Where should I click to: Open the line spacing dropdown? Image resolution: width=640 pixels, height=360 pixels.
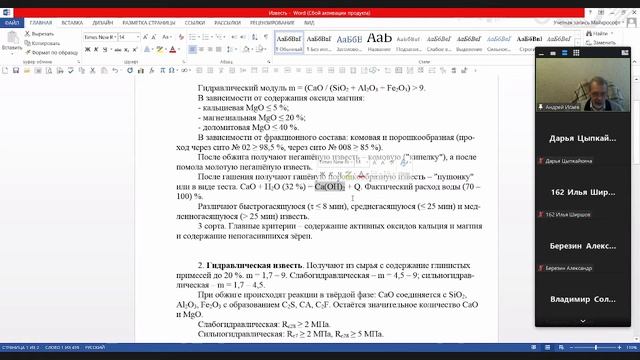[x=231, y=49]
